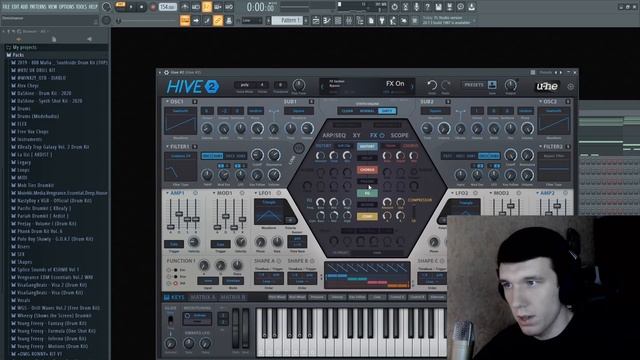Click the play button in transport
The height and width of the screenshot is (360, 640).
coord(131,7)
